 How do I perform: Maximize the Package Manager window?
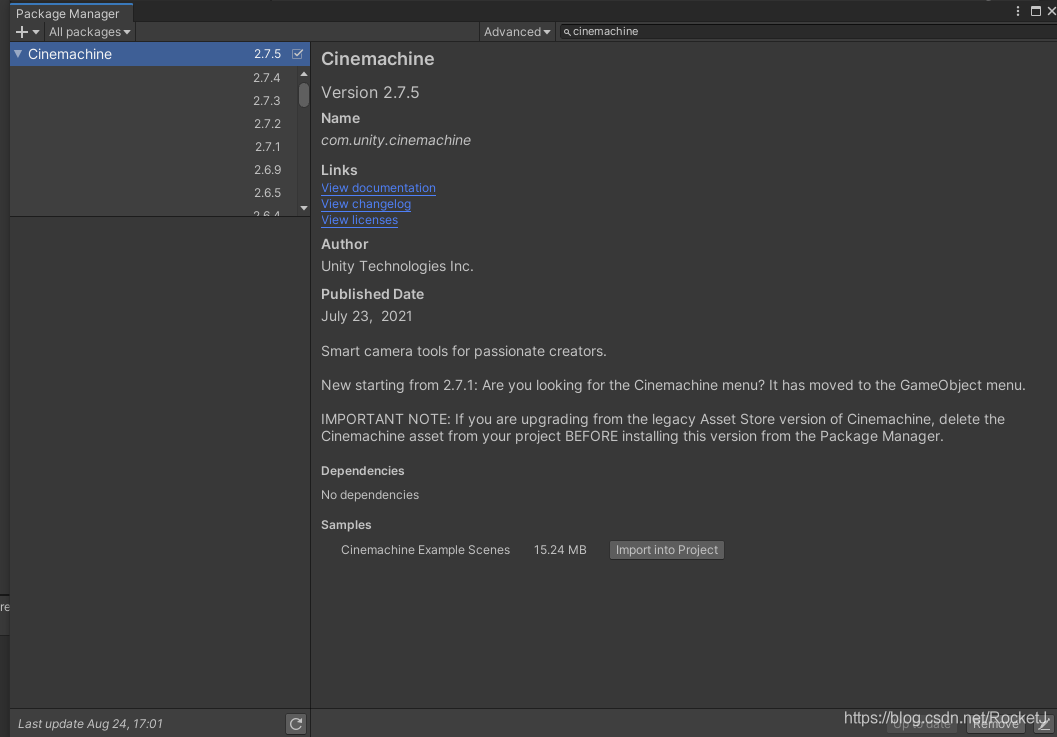pyautogui.click(x=1036, y=11)
